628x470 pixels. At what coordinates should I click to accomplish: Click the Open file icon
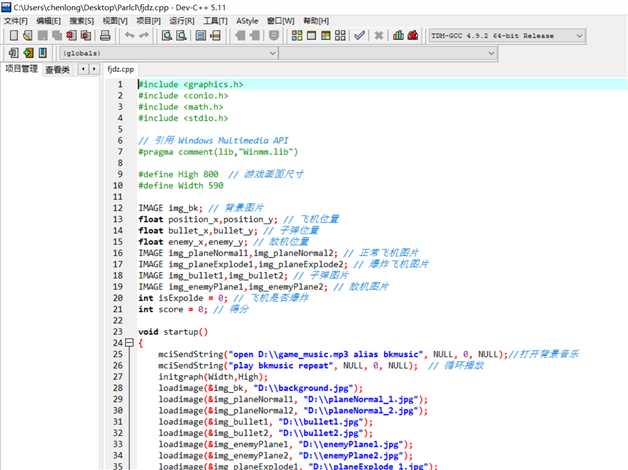pyautogui.click(x=28, y=36)
